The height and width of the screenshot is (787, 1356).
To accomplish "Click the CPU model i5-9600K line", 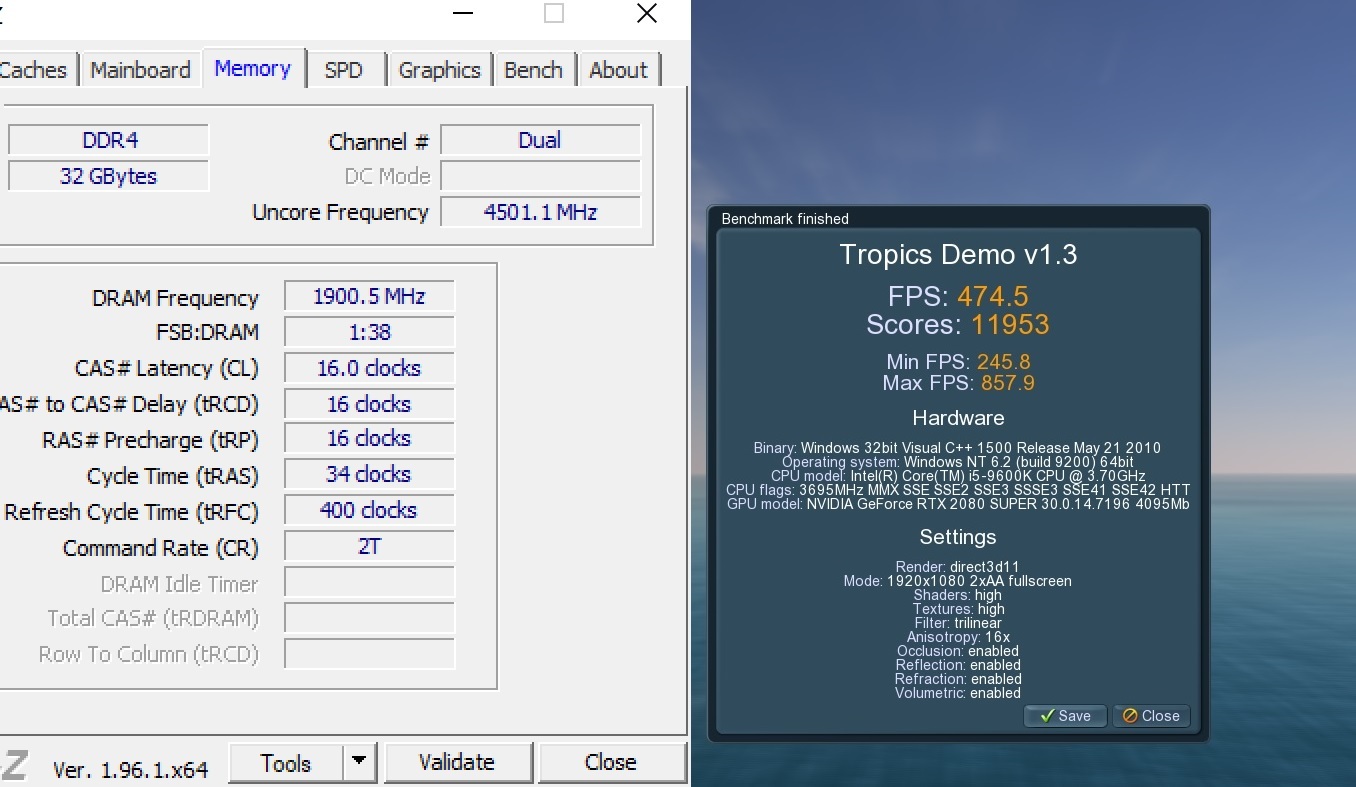I will [958, 476].
